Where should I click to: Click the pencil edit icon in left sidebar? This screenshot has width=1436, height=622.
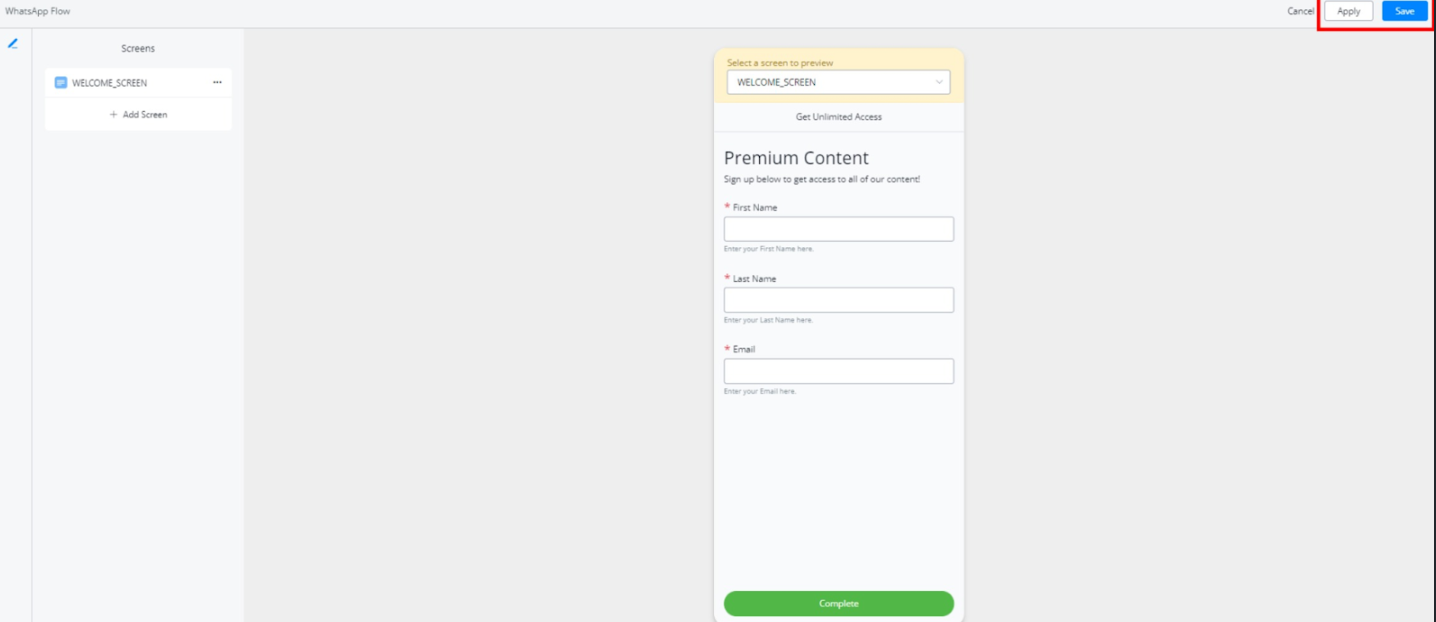click(13, 44)
